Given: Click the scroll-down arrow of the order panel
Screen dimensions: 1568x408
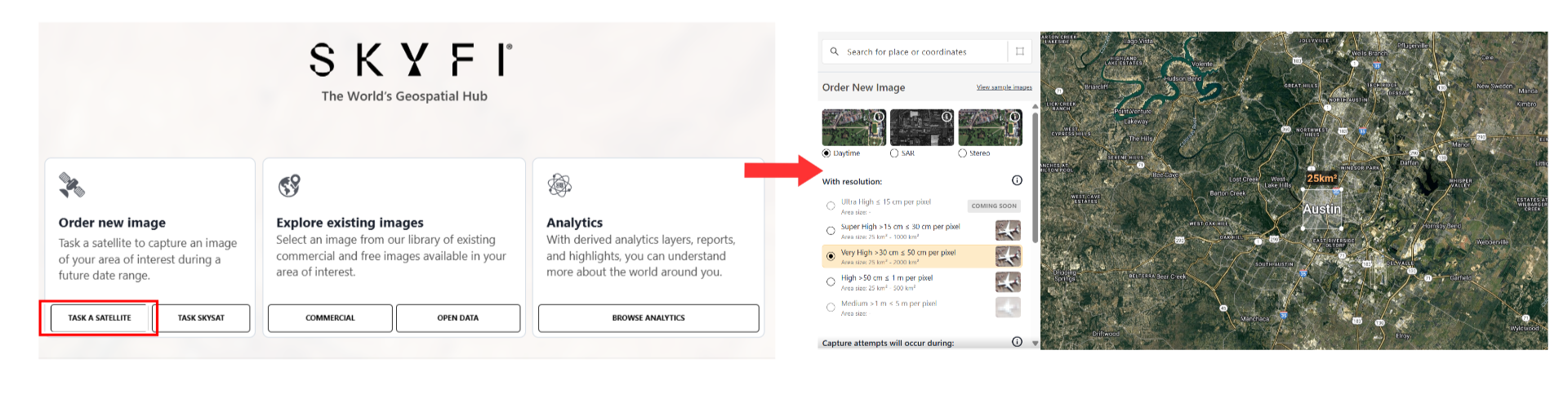Looking at the screenshot, I should 1036,344.
